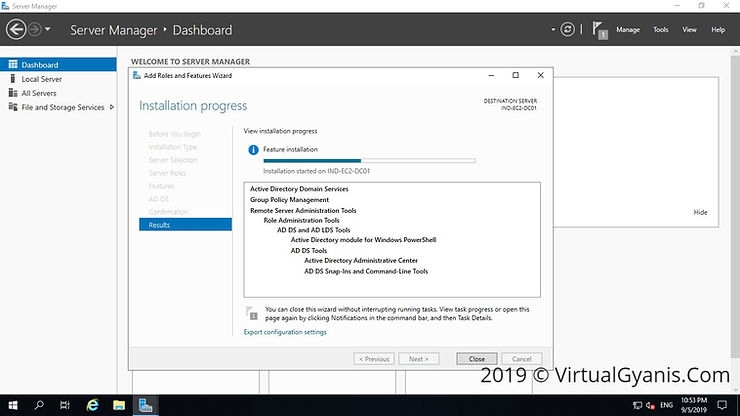This screenshot has width=740, height=416.
Task: Open taskbar search magnifier
Action: (40, 405)
